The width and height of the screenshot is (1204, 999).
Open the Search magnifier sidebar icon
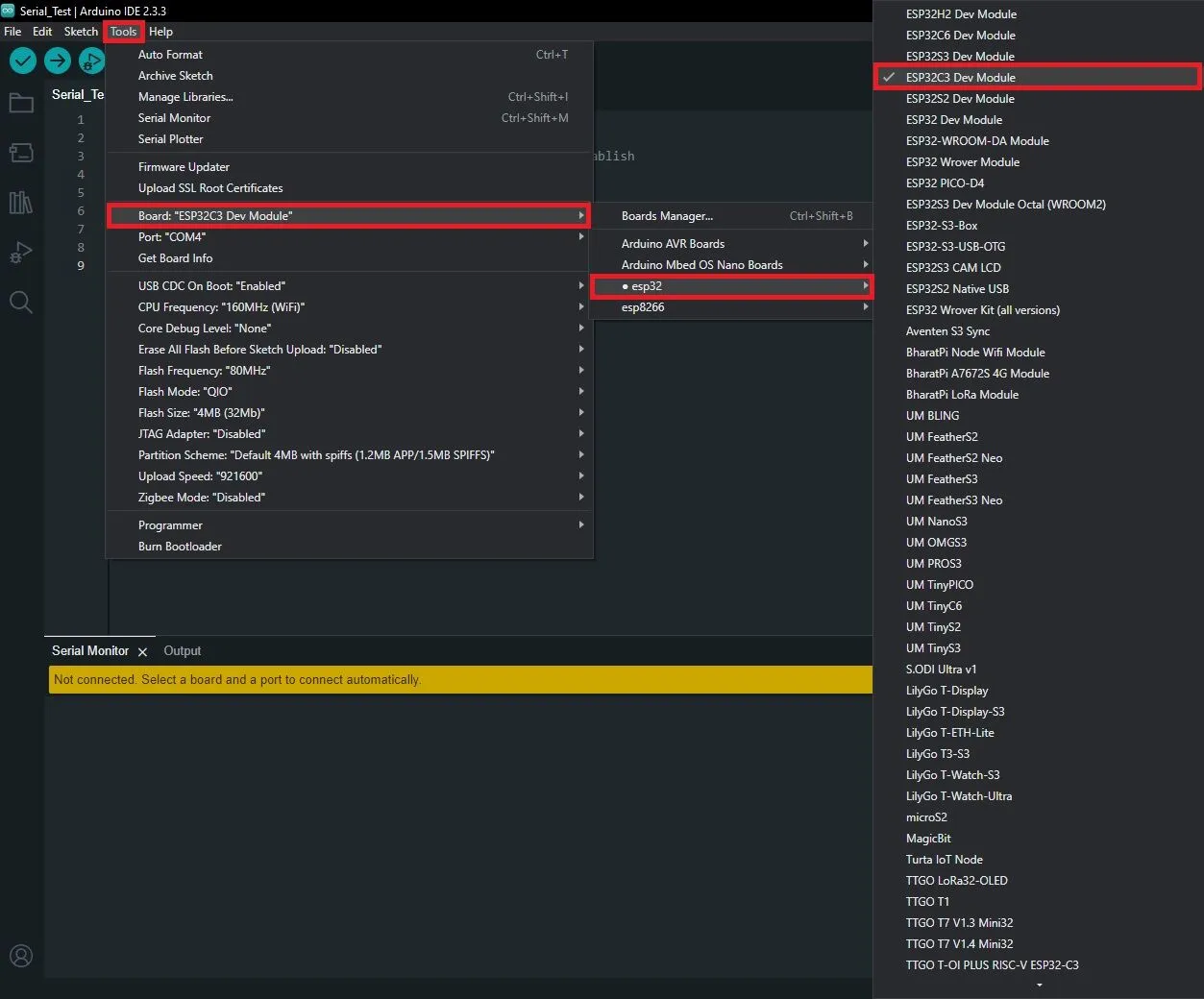[x=21, y=303]
